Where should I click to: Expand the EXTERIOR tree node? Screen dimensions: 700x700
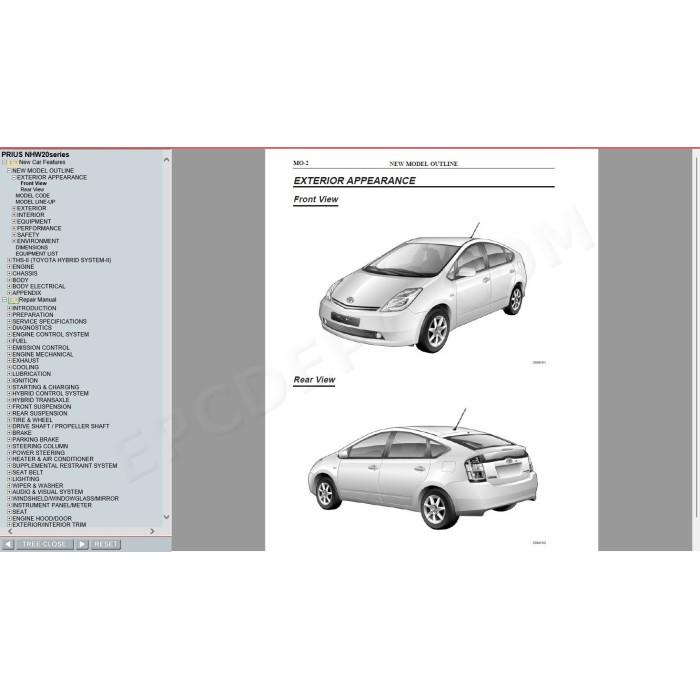tap(14, 208)
